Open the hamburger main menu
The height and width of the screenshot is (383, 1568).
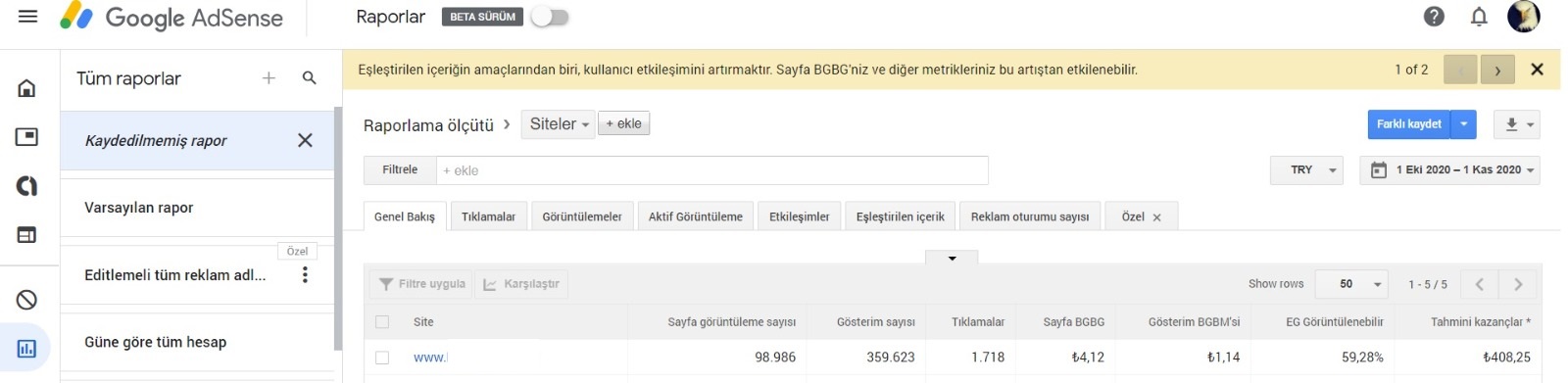(27, 17)
